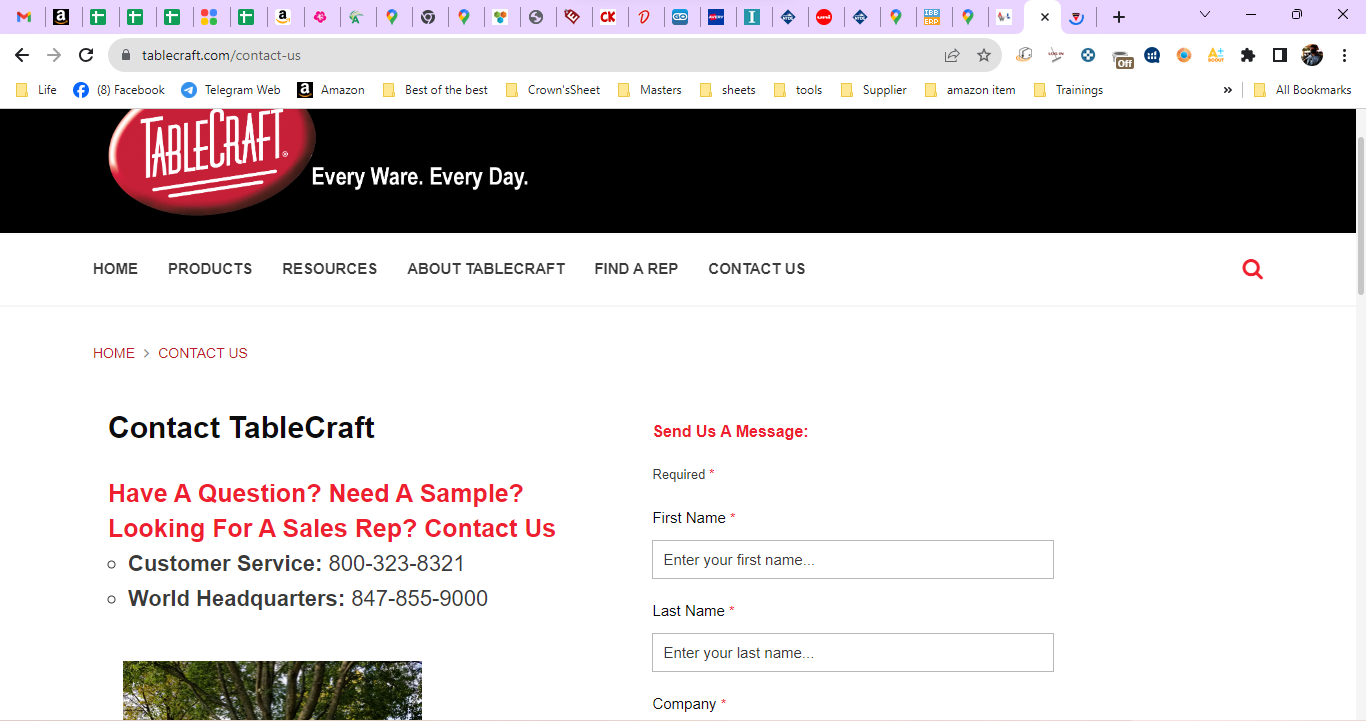Viewport: 1366px width, 721px height.
Task: Reload the TableCraft contact page
Action: 87,56
